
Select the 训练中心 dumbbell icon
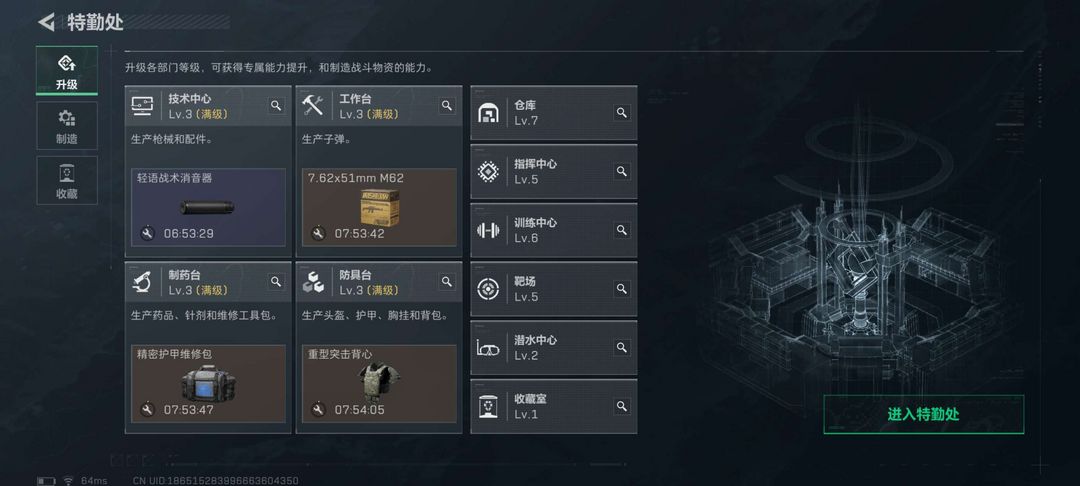(488, 231)
